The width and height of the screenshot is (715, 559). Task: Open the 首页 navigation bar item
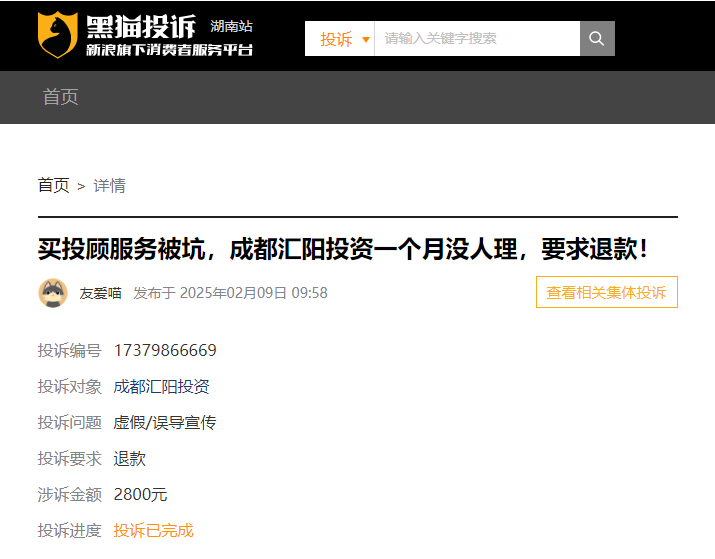click(60, 97)
